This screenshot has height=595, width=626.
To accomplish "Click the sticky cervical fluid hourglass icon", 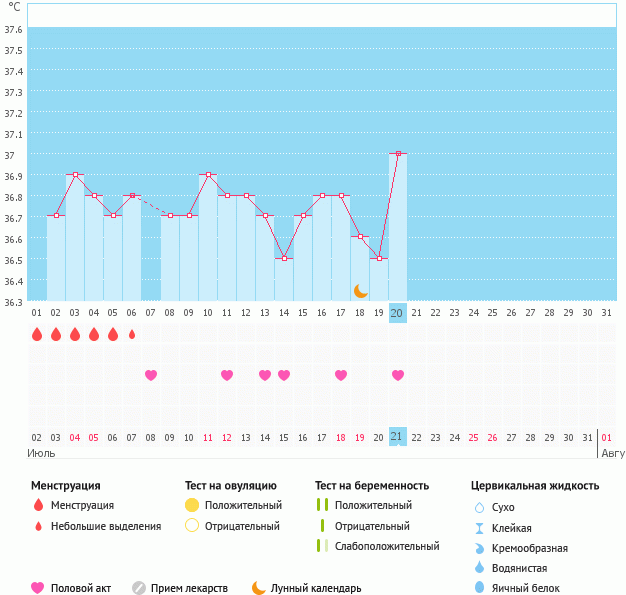I will [x=480, y=528].
